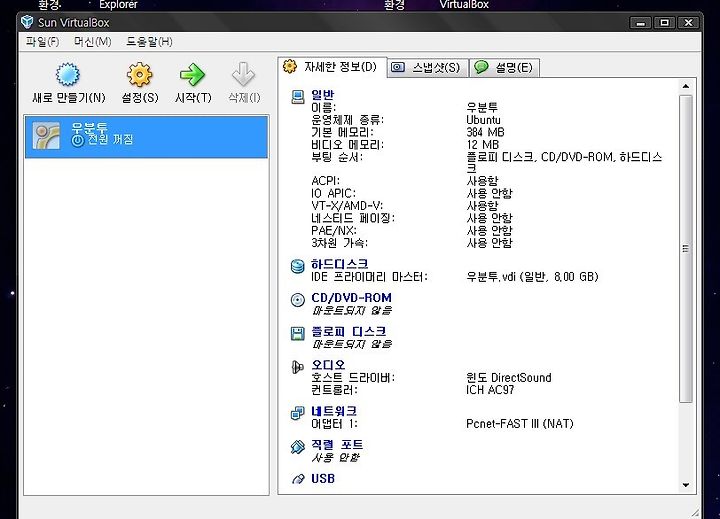Start the VM with 시작(T) arrow

pos(192,74)
